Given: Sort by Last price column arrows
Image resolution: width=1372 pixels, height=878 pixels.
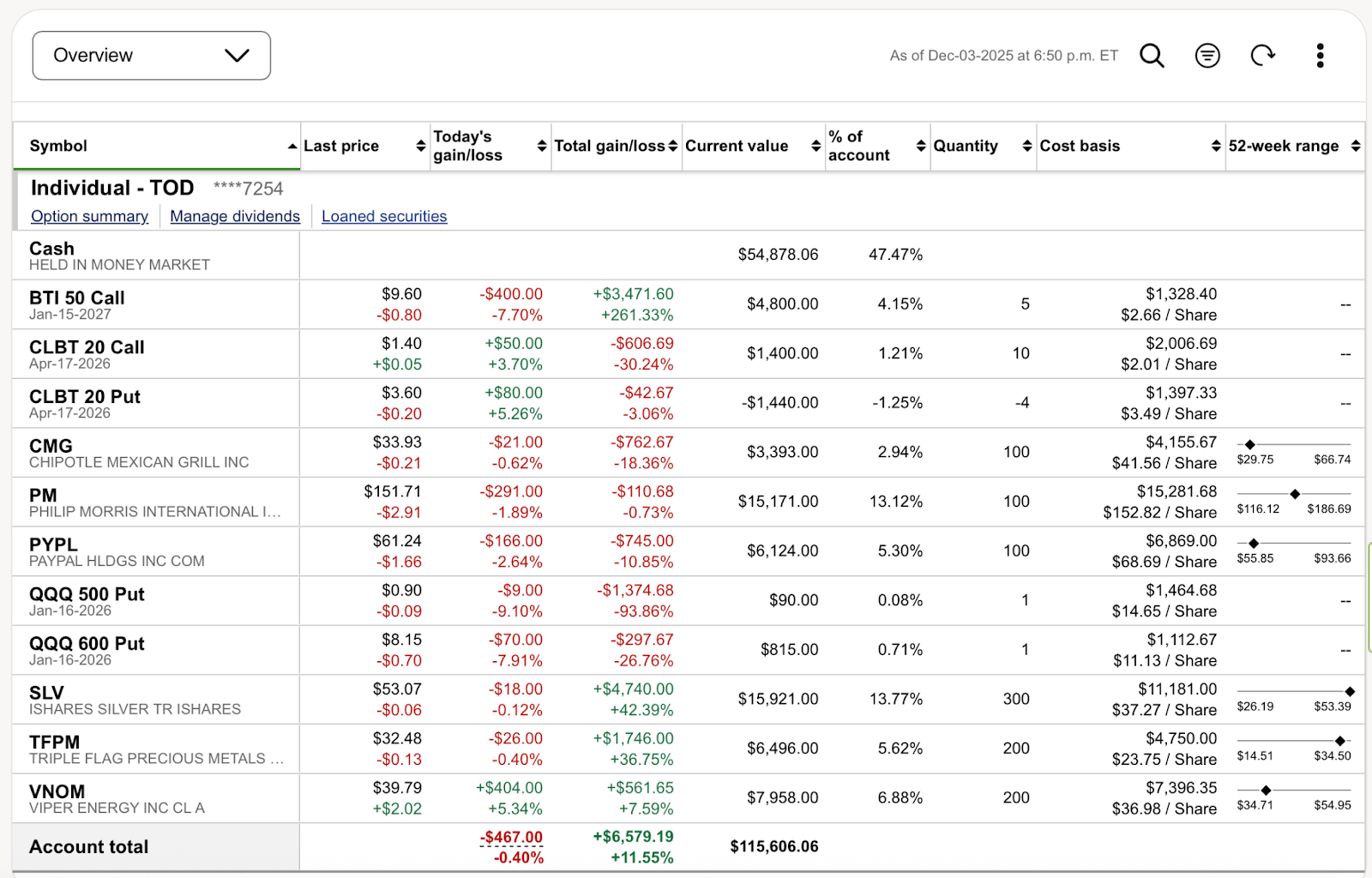Looking at the screenshot, I should pyautogui.click(x=420, y=147).
